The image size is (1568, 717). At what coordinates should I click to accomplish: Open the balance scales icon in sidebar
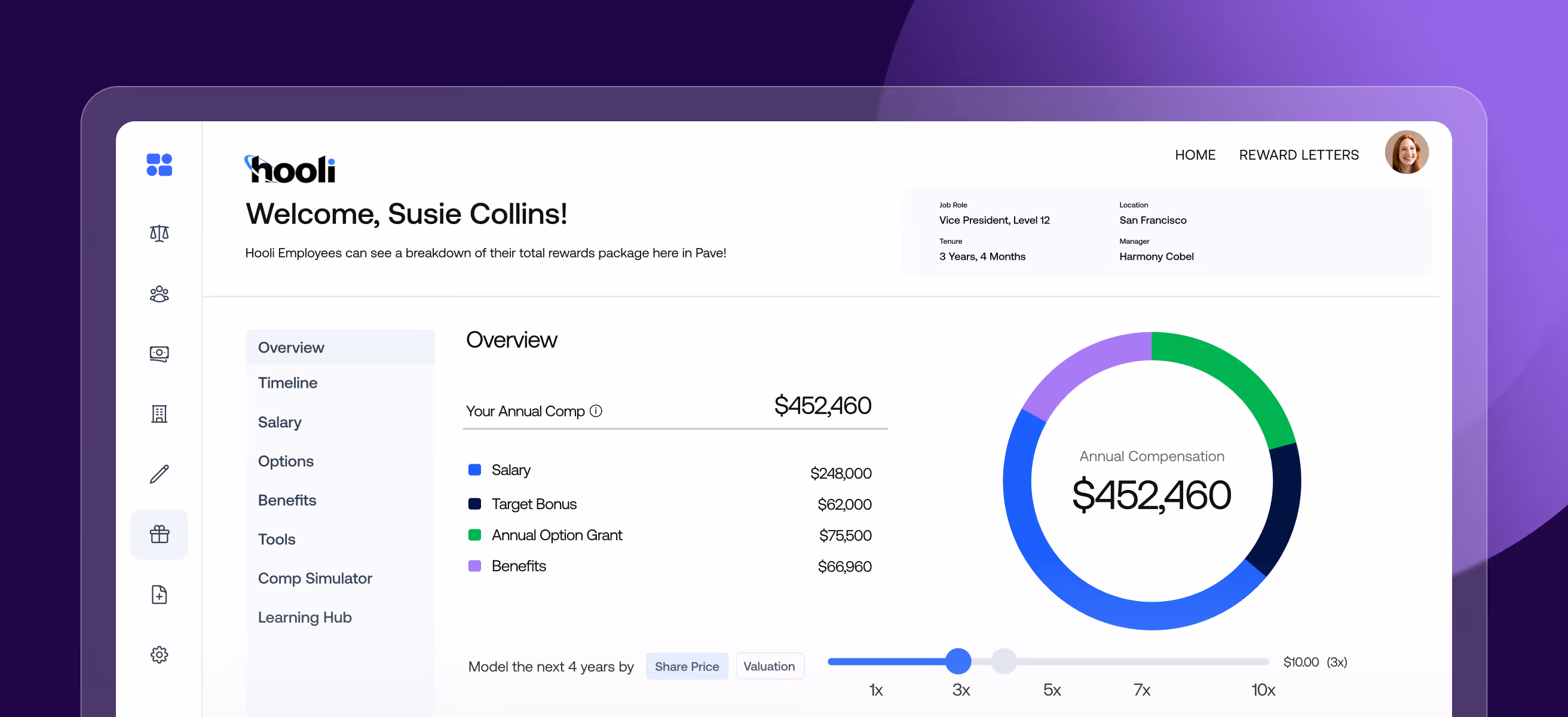(159, 233)
